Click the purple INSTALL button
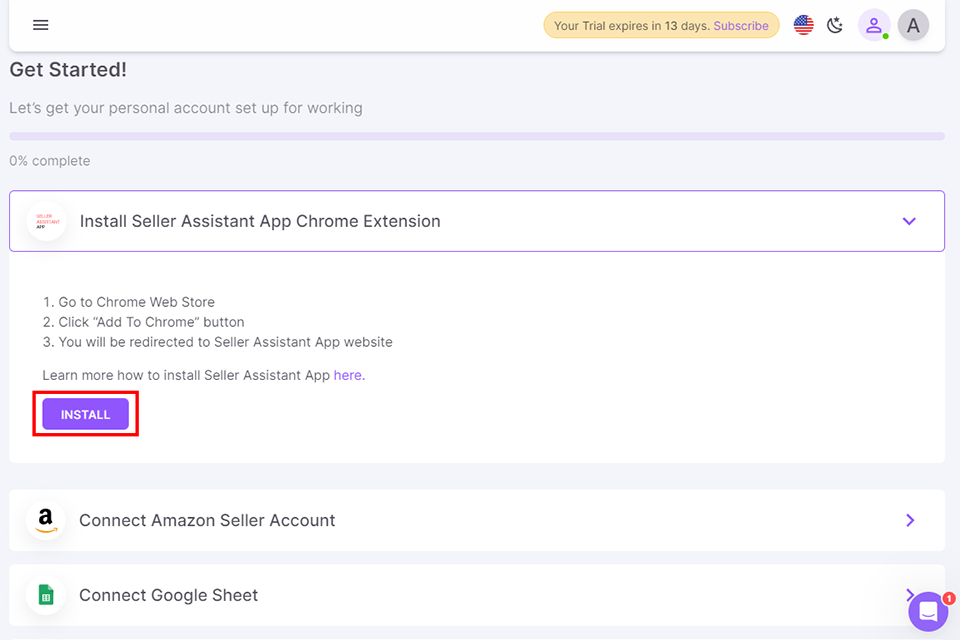The width and height of the screenshot is (960, 640). [x=85, y=415]
